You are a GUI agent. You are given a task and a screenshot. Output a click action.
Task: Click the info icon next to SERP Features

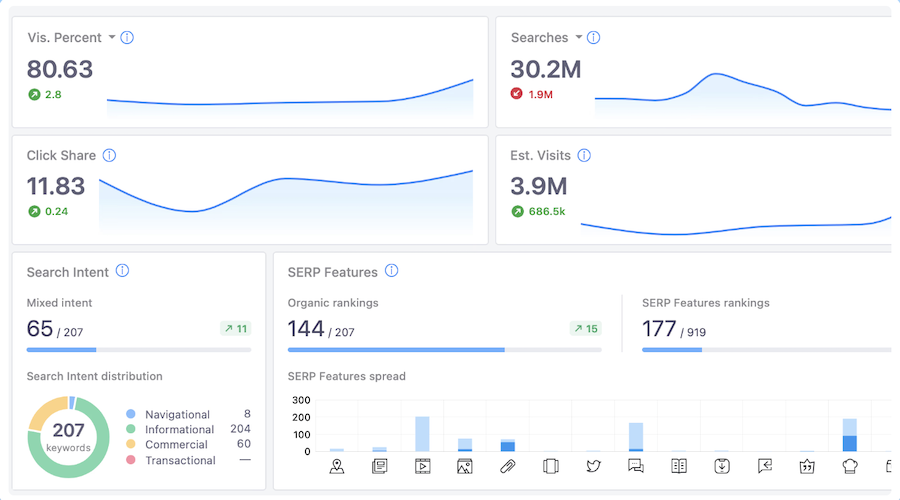coord(391,270)
